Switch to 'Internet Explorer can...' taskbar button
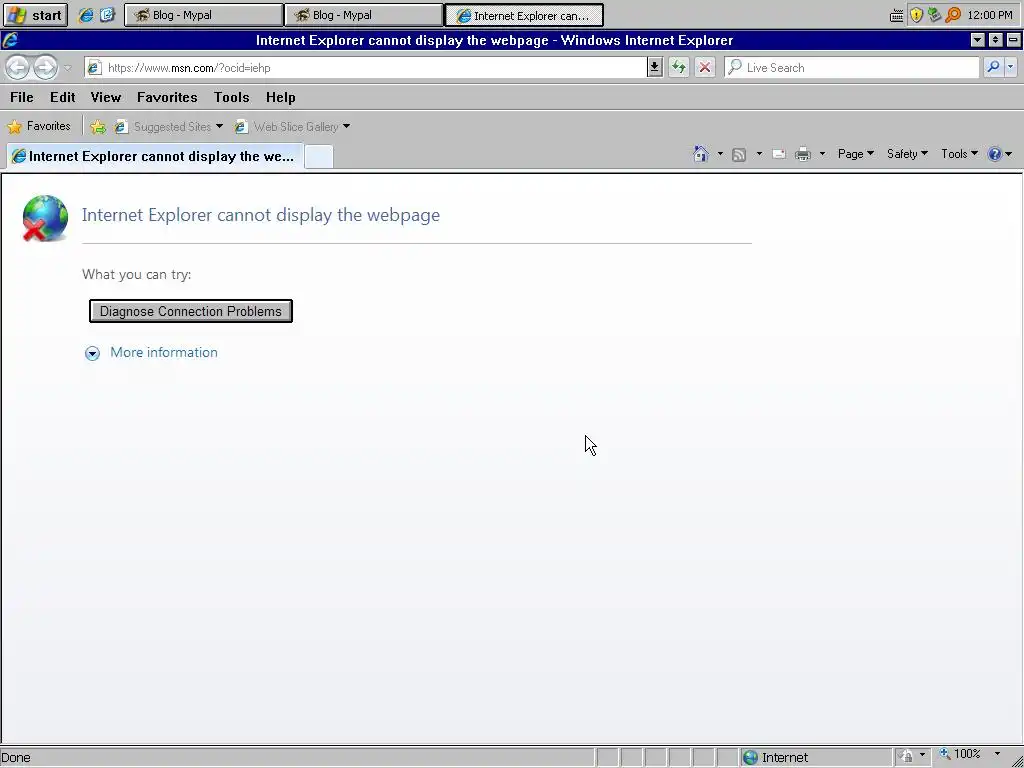Image resolution: width=1024 pixels, height=768 pixels. (524, 15)
